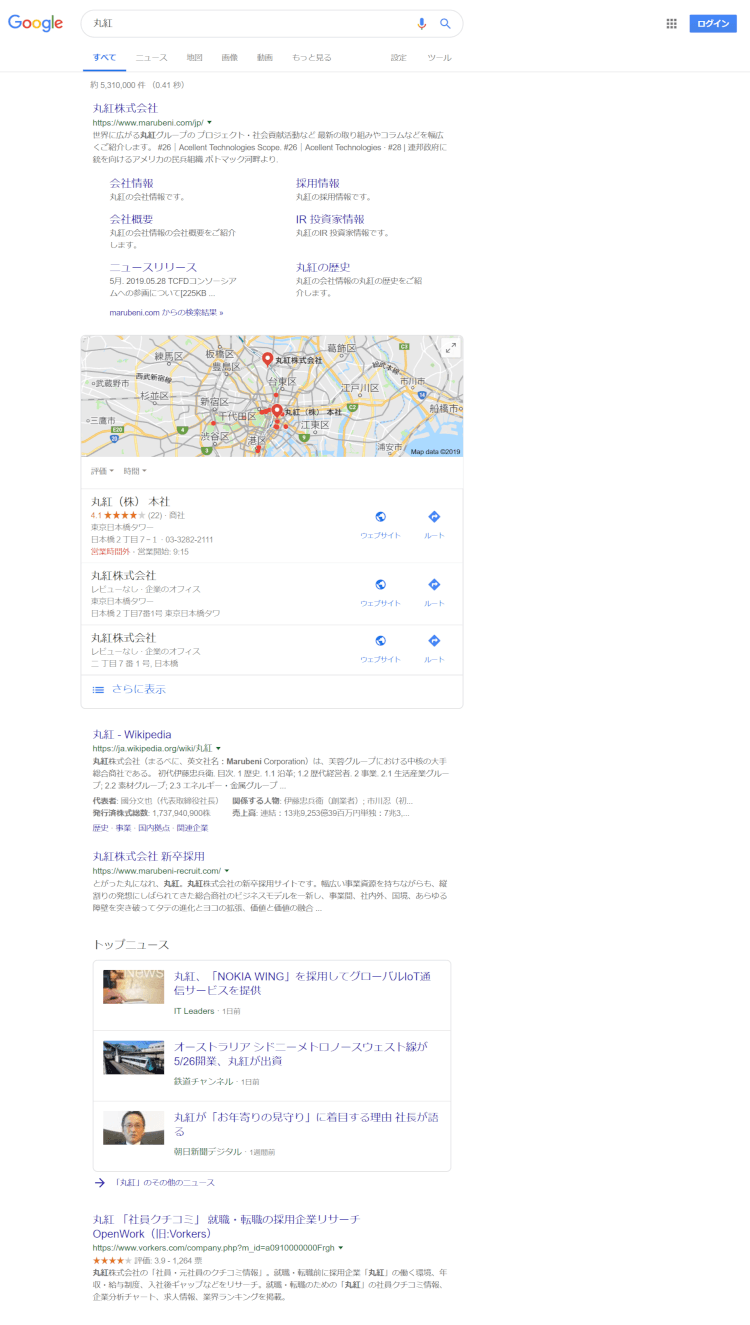The image size is (750, 1325).
Task: Switch to the ニュース tab
Action: click(x=152, y=58)
